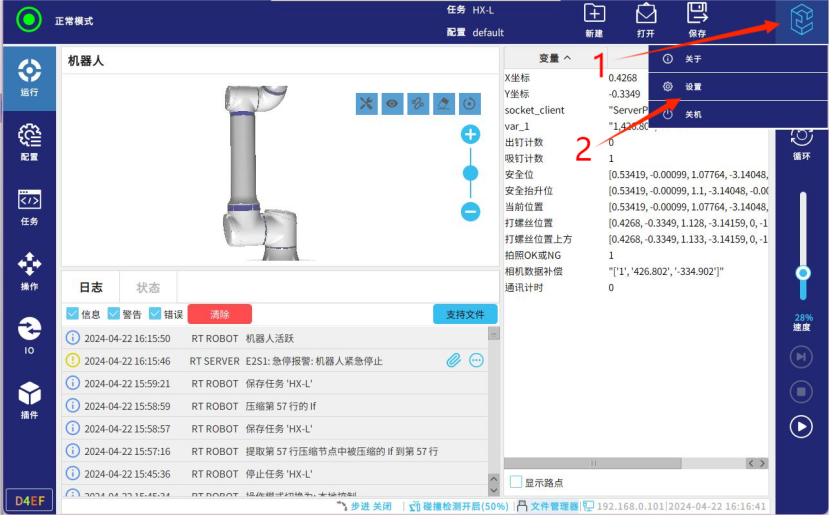Click the 支持文件 (Support File) button
The height and width of the screenshot is (515, 830).
[464, 314]
